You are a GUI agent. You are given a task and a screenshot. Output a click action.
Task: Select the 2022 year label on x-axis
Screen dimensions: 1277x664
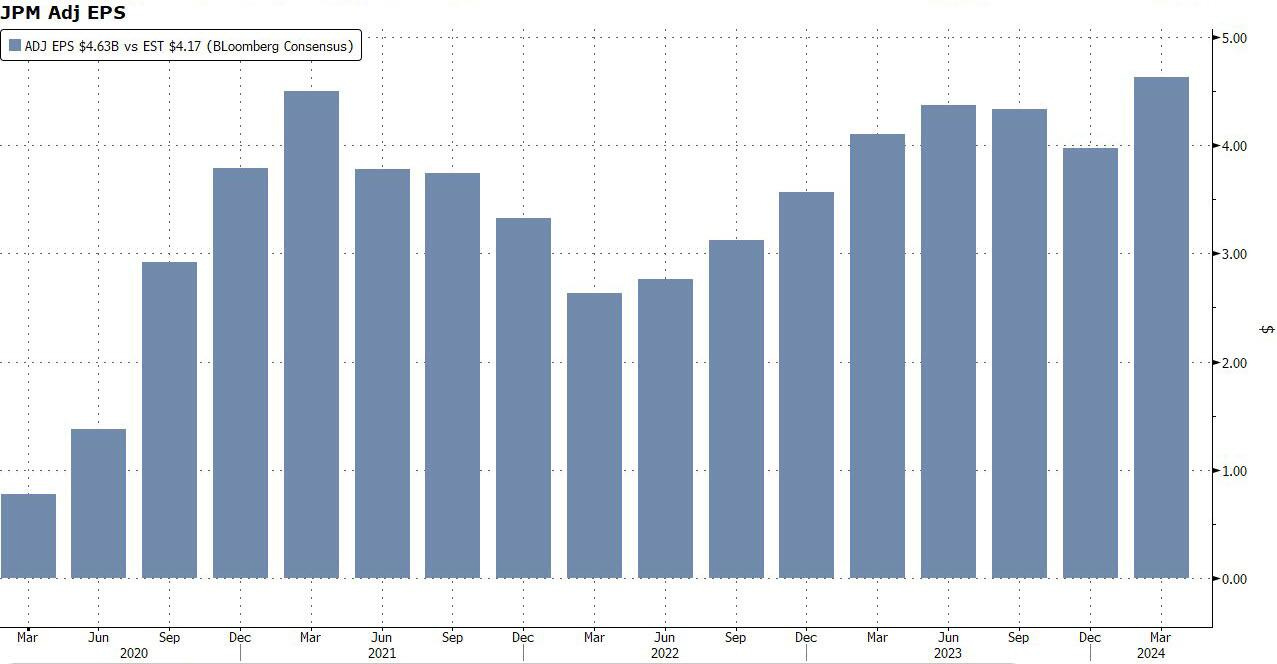coord(664,654)
